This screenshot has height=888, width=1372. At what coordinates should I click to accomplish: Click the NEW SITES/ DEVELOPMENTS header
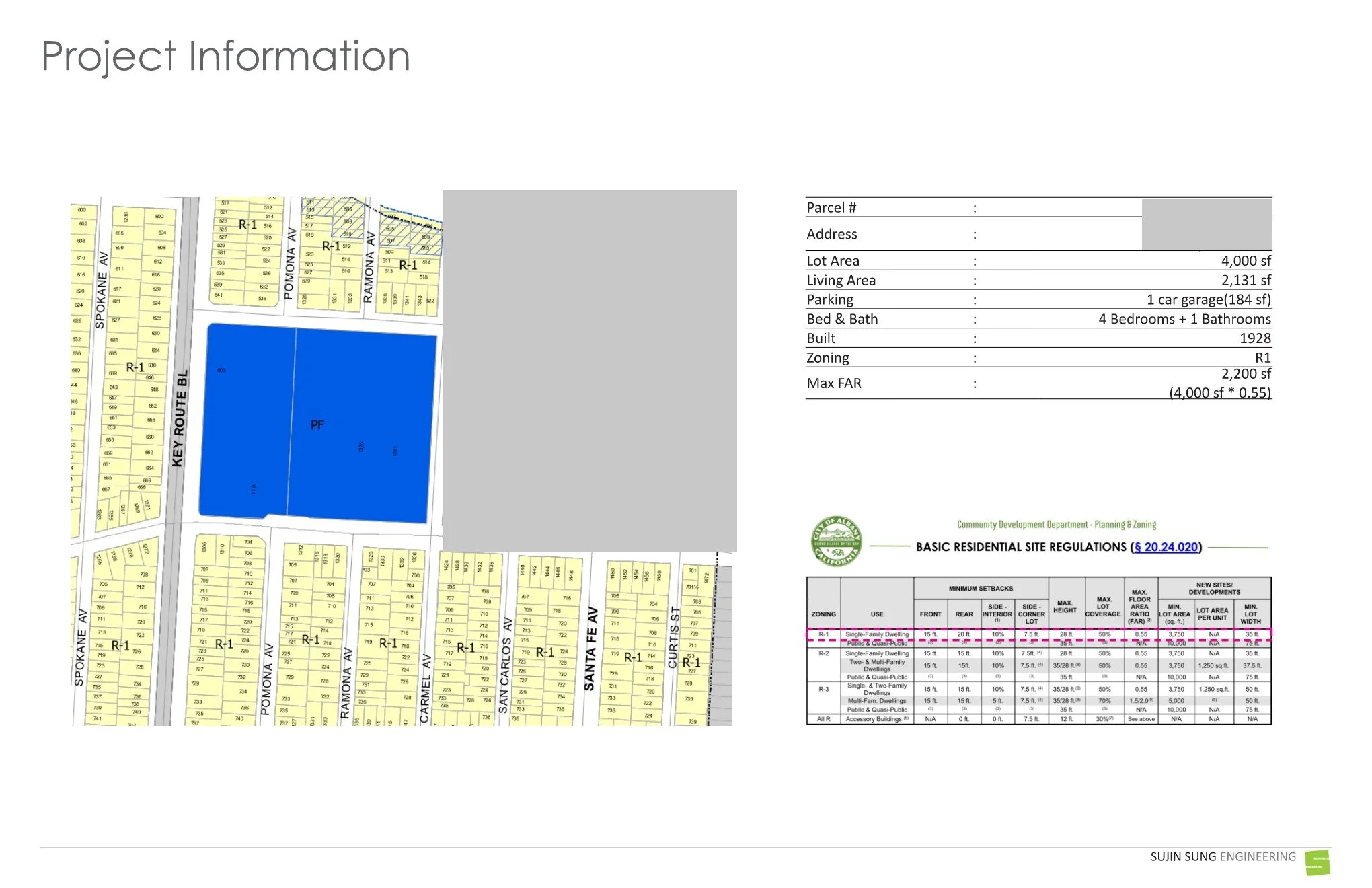(x=1215, y=589)
